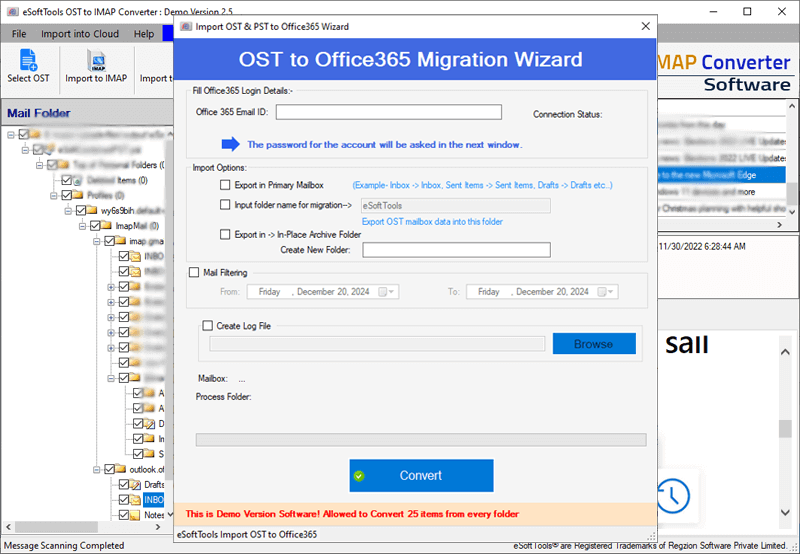Collapse the Top of Personal Folders node
The image size is (800, 554).
39,165
